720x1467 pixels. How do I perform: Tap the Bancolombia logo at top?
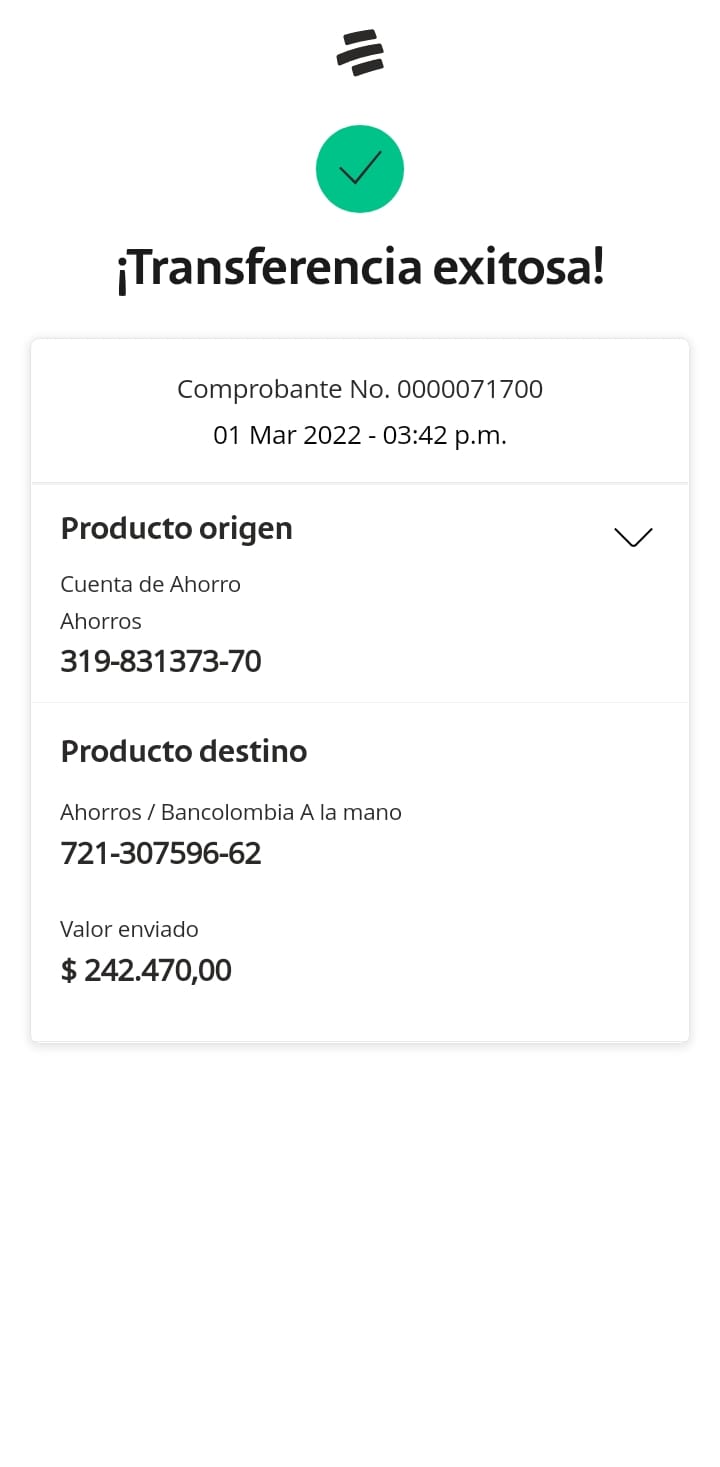click(360, 53)
